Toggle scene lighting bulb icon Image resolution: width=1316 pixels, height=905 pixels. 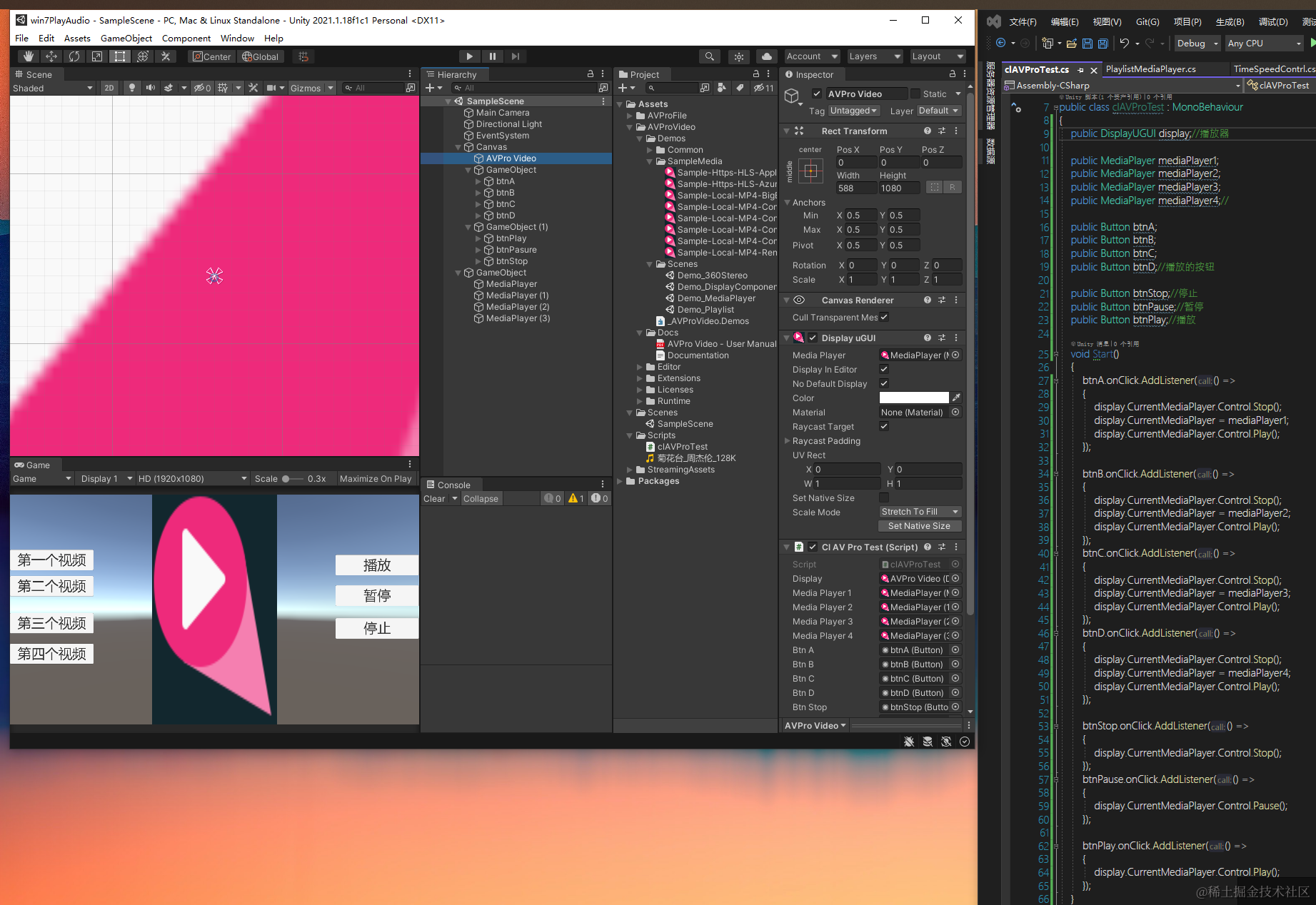click(131, 88)
